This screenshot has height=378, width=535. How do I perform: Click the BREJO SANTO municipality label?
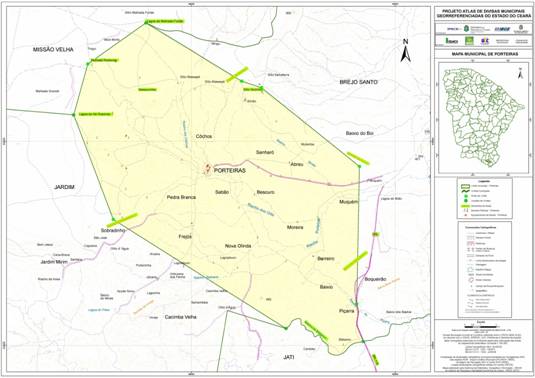pyautogui.click(x=359, y=82)
